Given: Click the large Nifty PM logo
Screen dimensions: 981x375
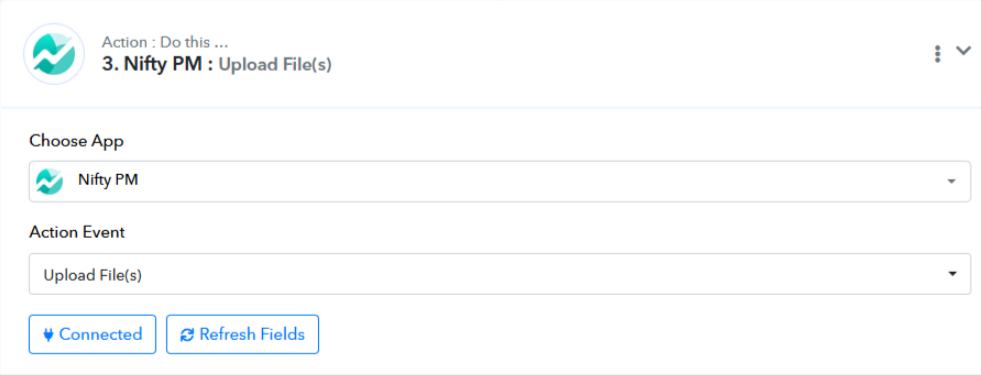Looking at the screenshot, I should (x=54, y=54).
